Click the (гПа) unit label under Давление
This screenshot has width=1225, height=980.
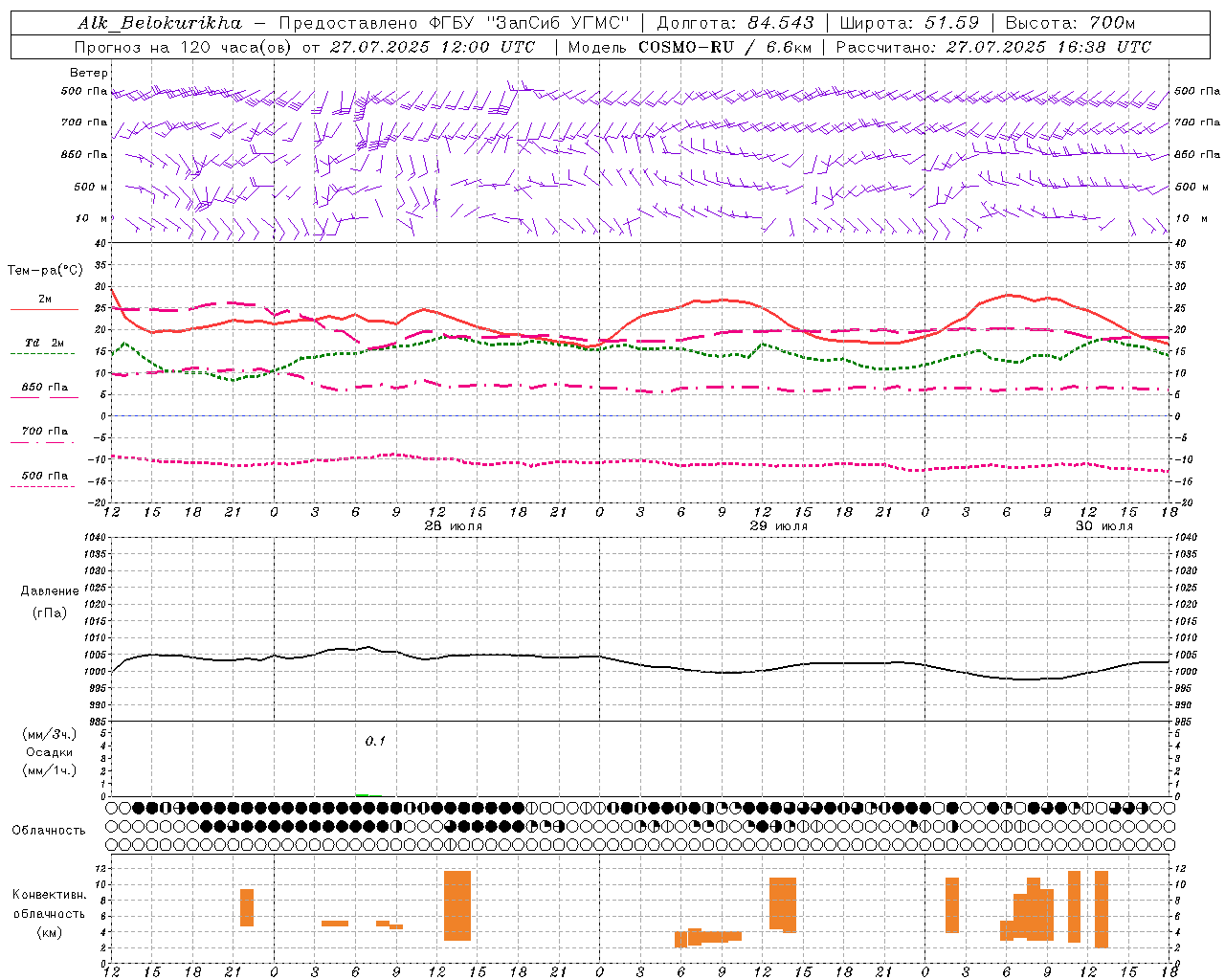tap(50, 612)
